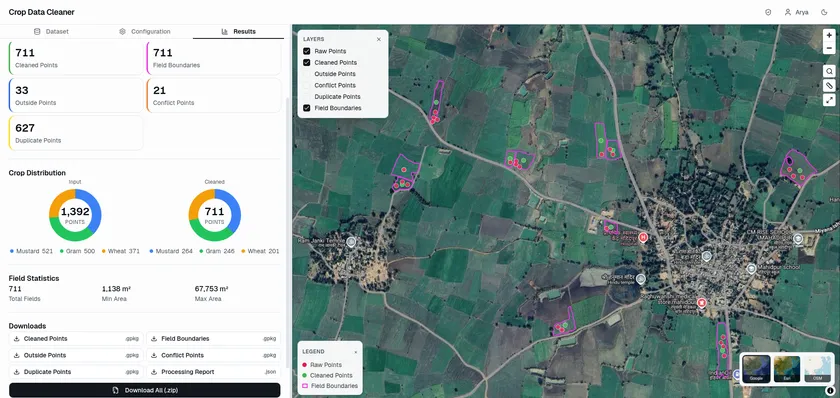The image size is (840, 398).
Task: Close the Legend panel
Action: (355, 352)
